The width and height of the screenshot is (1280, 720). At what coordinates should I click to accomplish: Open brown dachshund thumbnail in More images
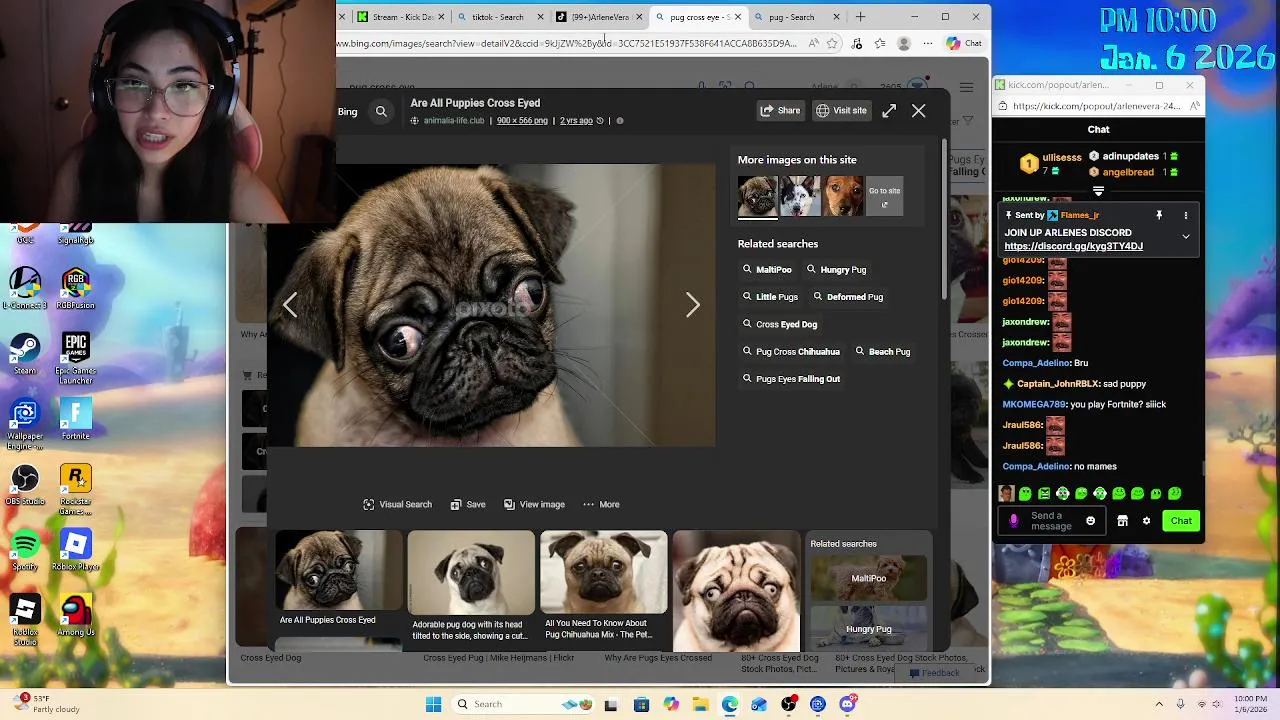843,196
